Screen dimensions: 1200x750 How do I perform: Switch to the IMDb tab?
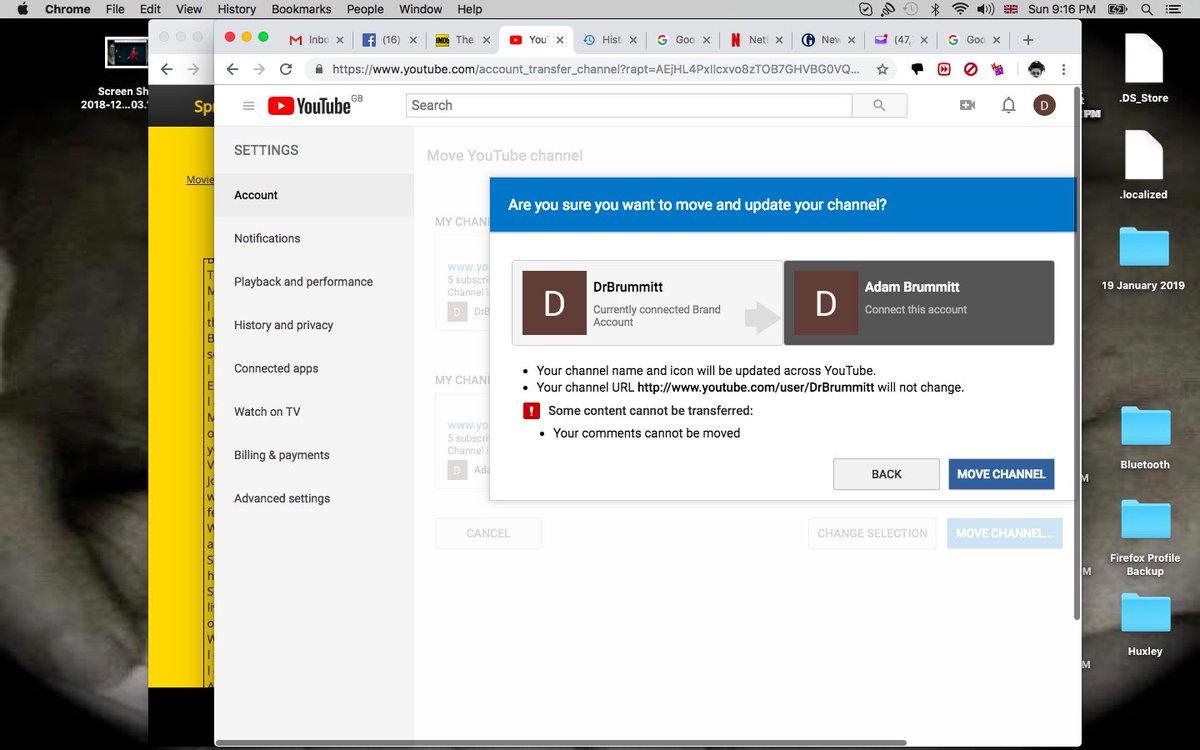click(462, 40)
